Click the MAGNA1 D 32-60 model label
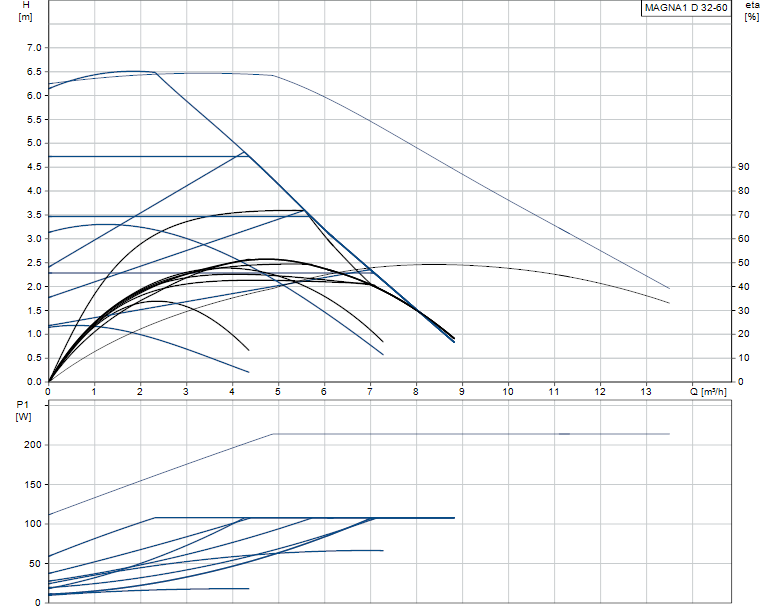This screenshot has height=611, width=774. pyautogui.click(x=686, y=9)
